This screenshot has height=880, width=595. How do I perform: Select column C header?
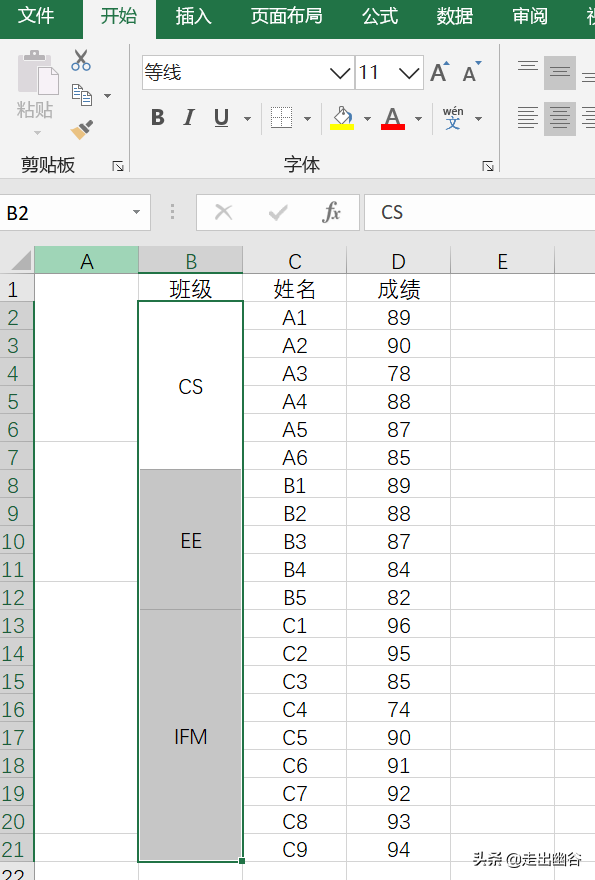point(295,260)
